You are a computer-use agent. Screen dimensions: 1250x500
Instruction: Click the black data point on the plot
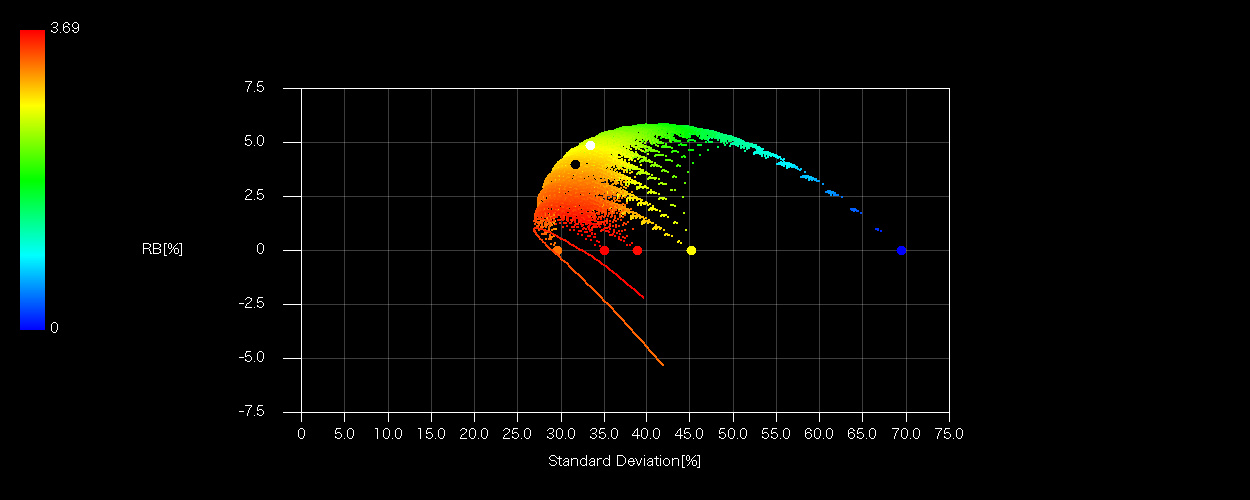[575, 164]
